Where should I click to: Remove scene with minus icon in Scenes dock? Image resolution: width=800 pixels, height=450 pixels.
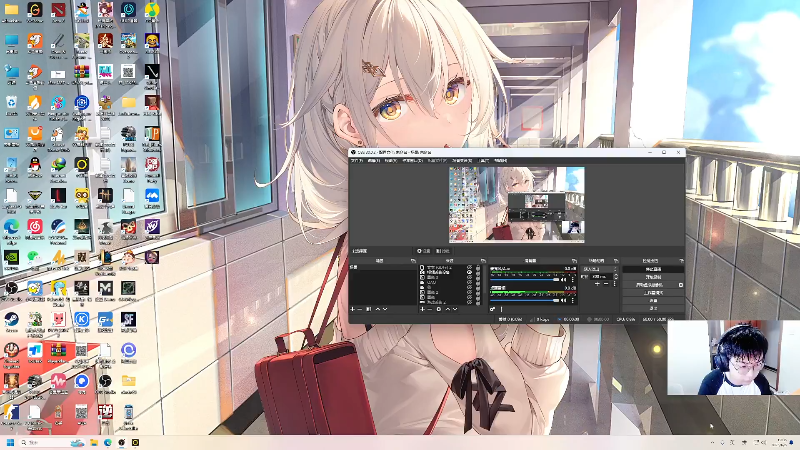pyautogui.click(x=359, y=309)
